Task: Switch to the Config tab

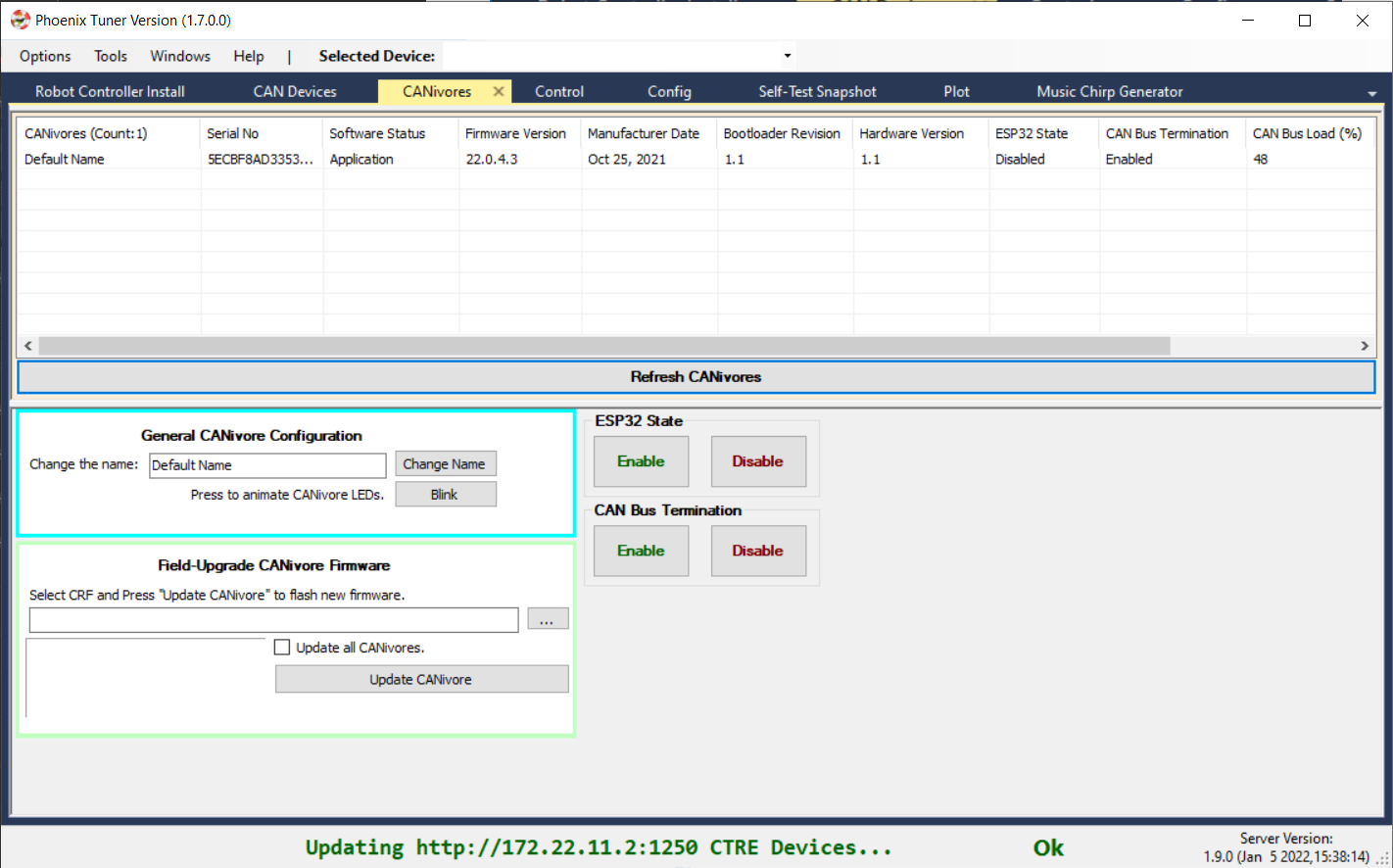Action: [669, 91]
